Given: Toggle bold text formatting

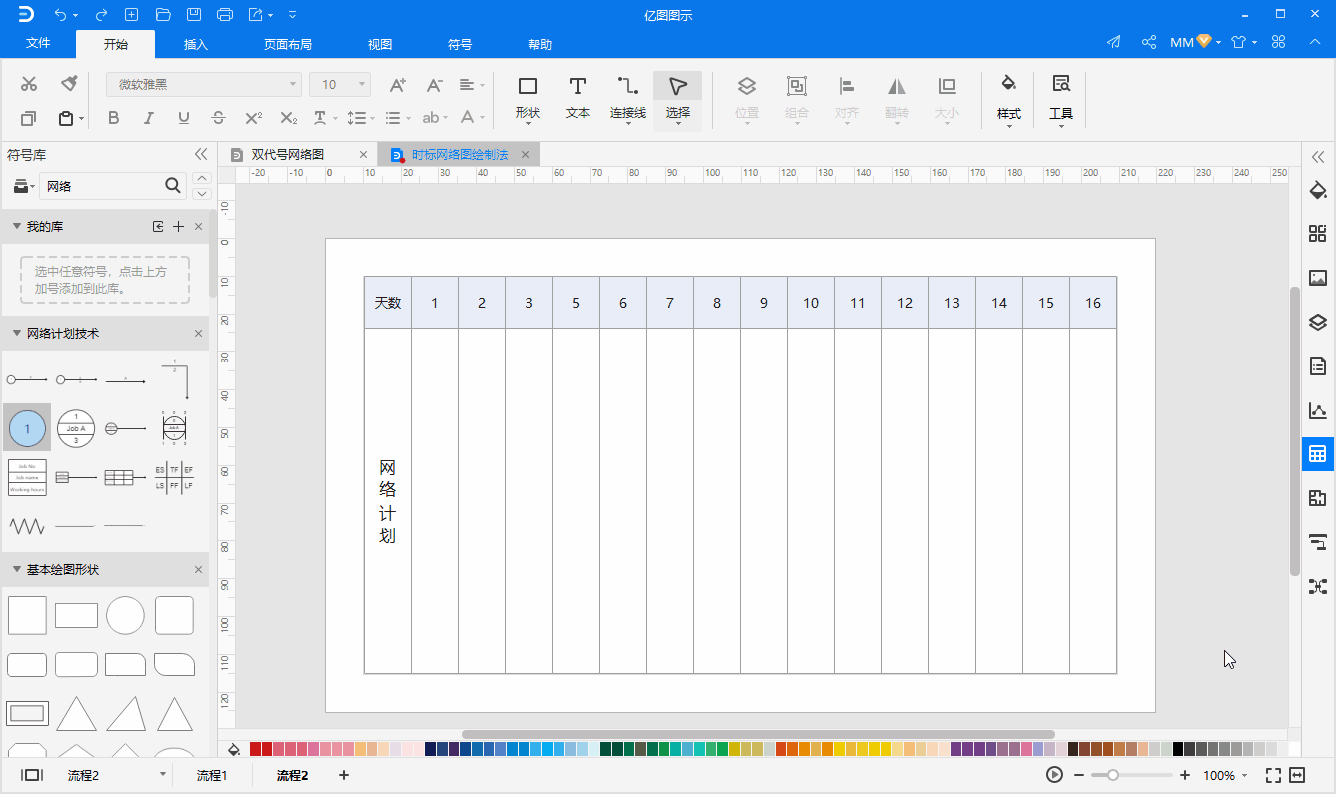Looking at the screenshot, I should coord(113,118).
